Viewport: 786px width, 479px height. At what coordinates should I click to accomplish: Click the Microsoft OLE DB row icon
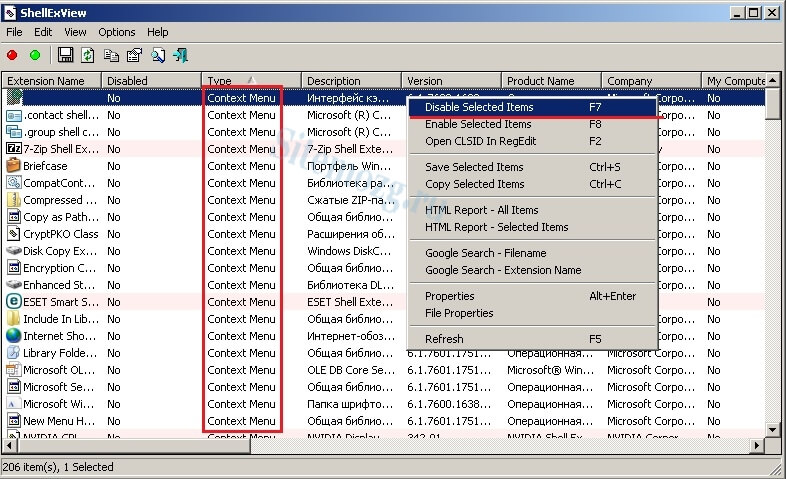[13, 370]
